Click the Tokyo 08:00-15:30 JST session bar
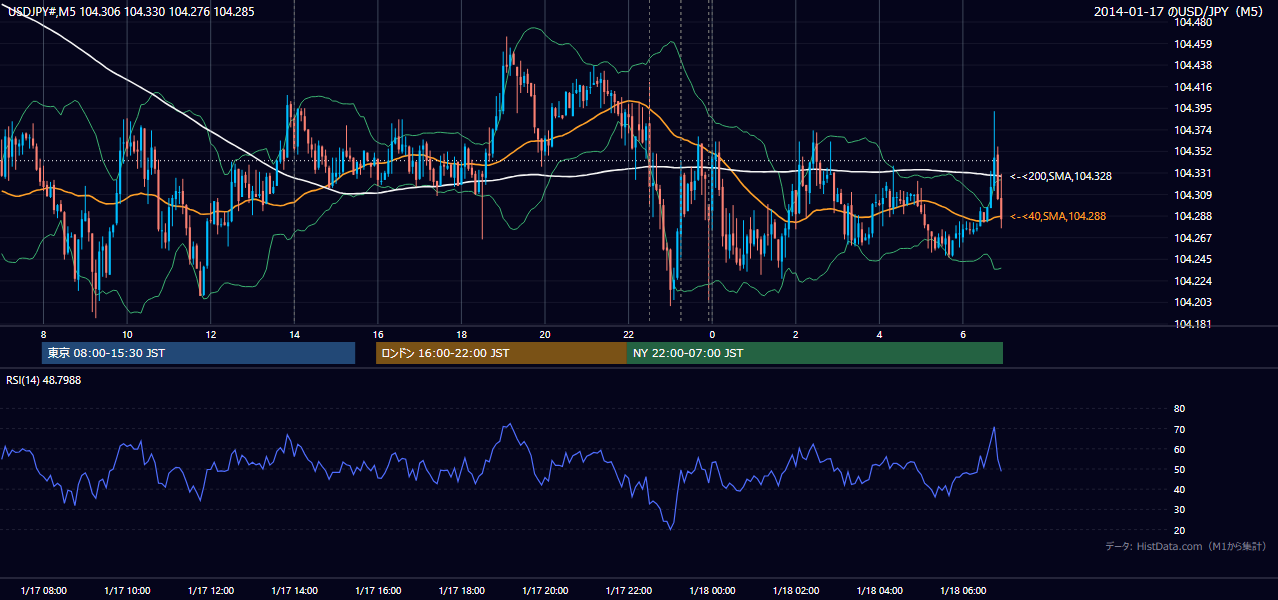1278x600 pixels. (x=199, y=353)
